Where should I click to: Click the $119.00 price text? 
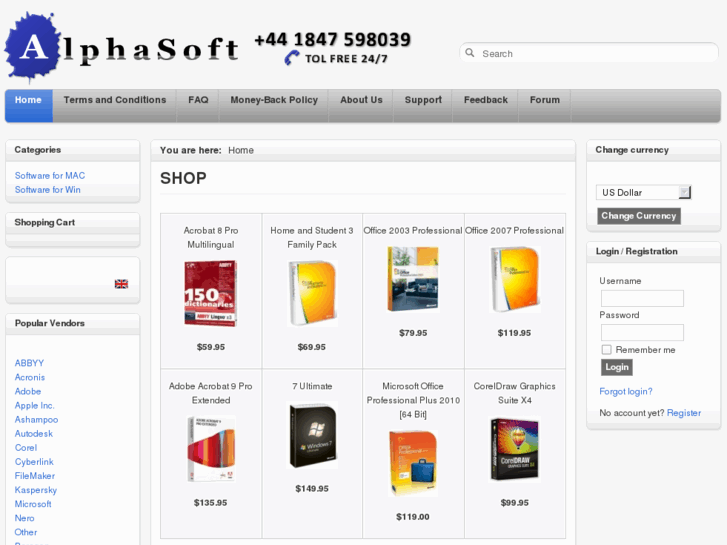pos(413,517)
